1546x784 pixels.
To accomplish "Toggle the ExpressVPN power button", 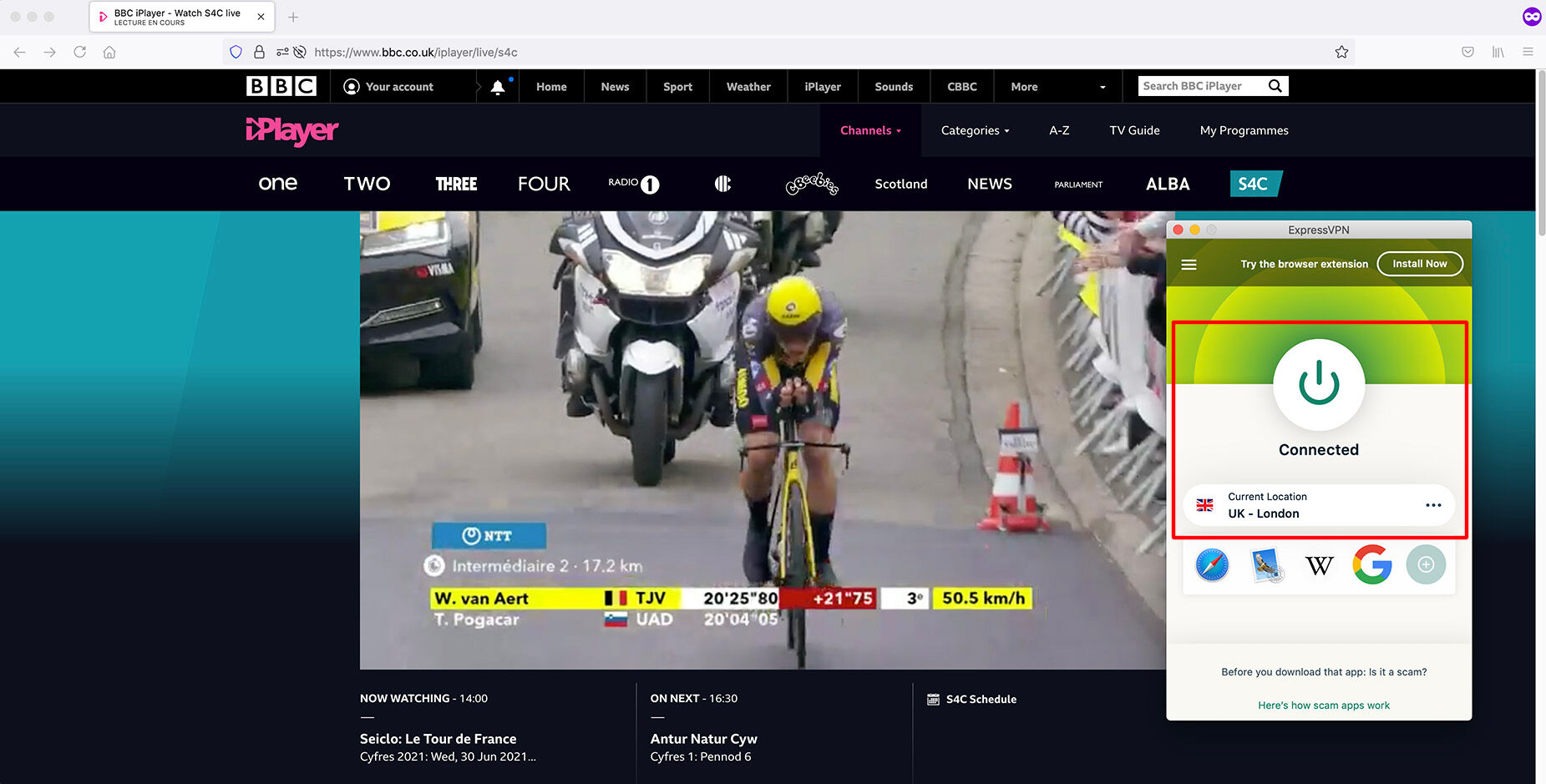I will 1319,385.
